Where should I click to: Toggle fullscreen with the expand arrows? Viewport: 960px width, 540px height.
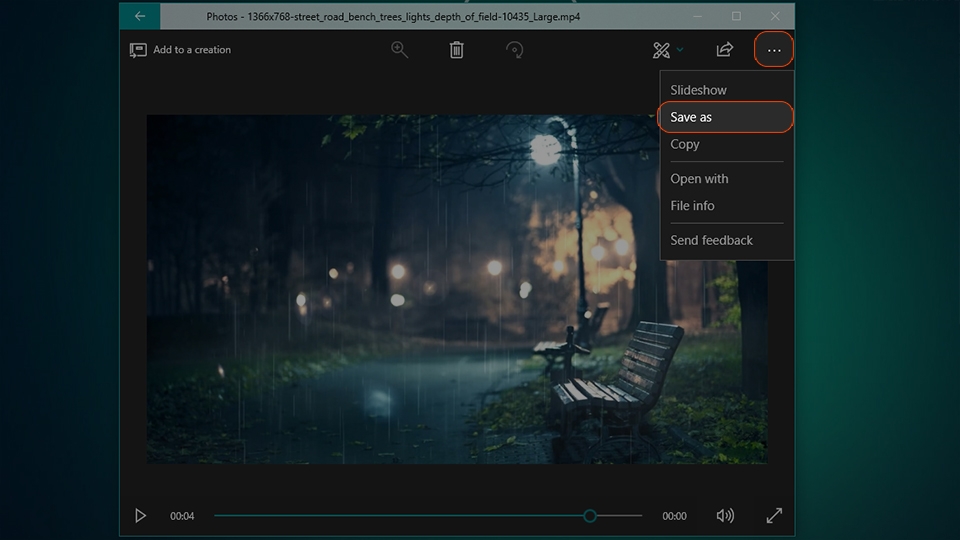(x=774, y=516)
